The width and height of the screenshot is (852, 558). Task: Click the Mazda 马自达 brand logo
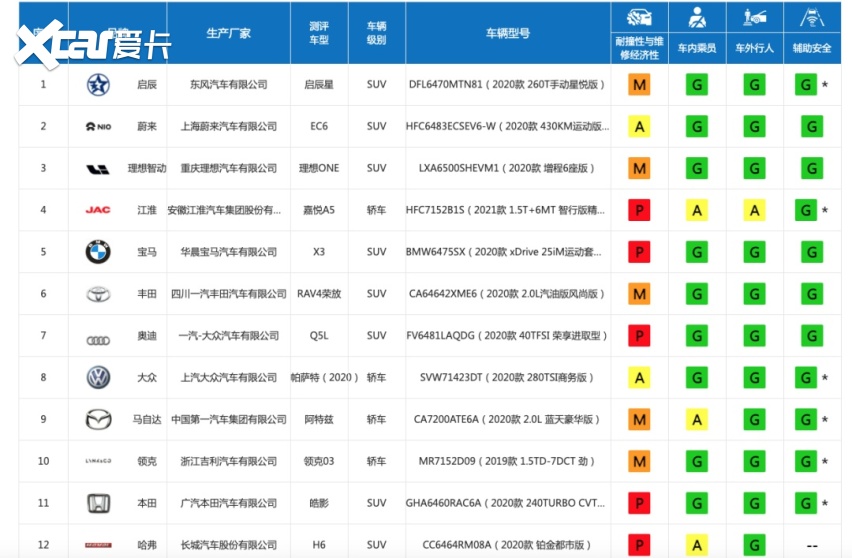pyautogui.click(x=98, y=420)
